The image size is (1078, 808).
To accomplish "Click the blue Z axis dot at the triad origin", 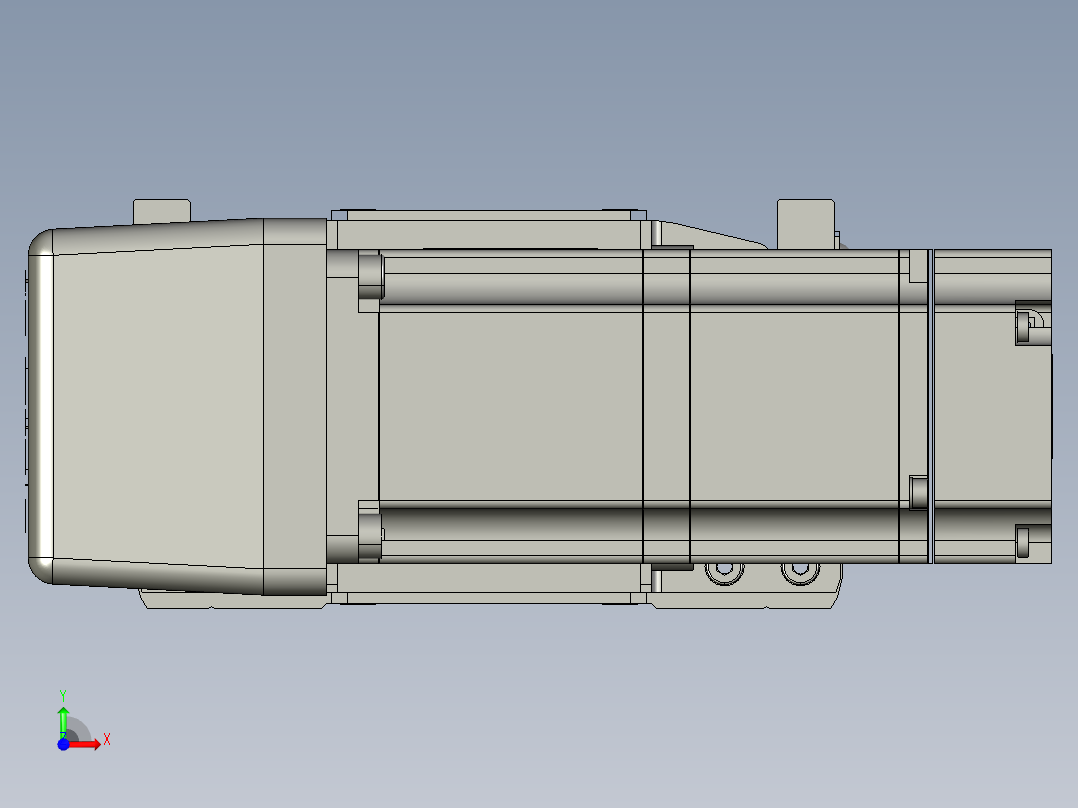I will [63, 745].
